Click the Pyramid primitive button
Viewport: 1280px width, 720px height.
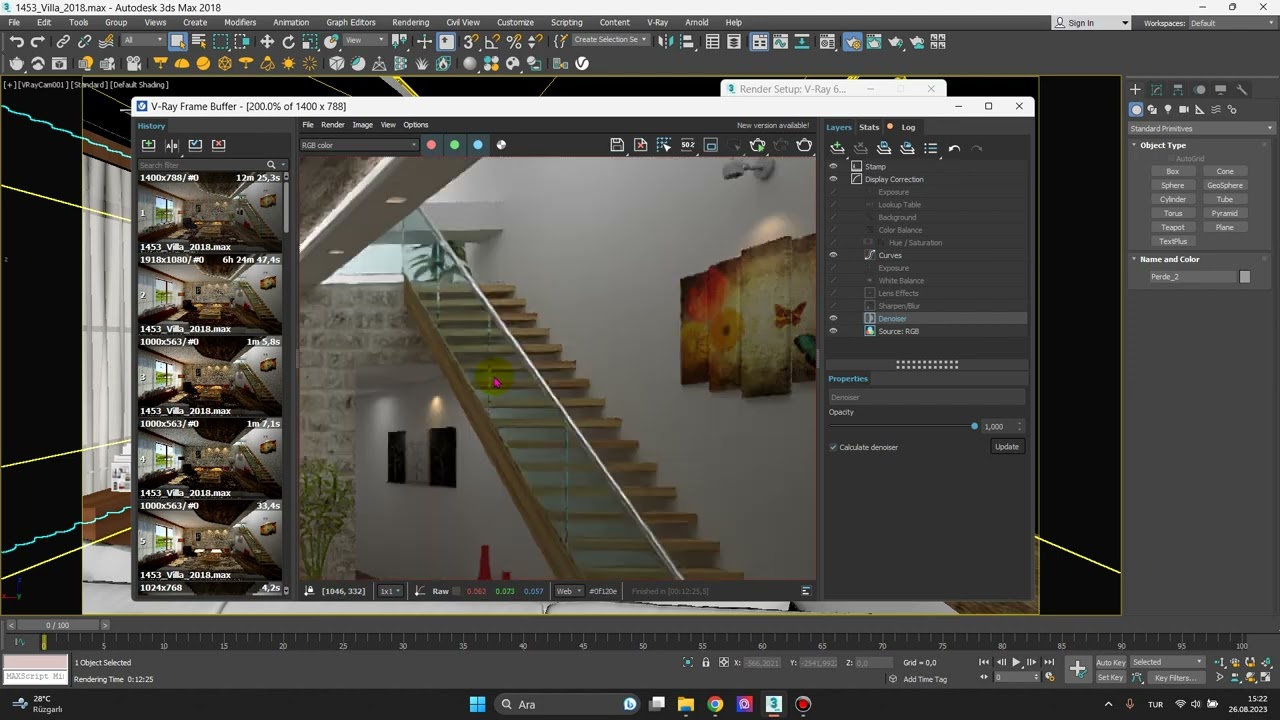pos(1224,213)
